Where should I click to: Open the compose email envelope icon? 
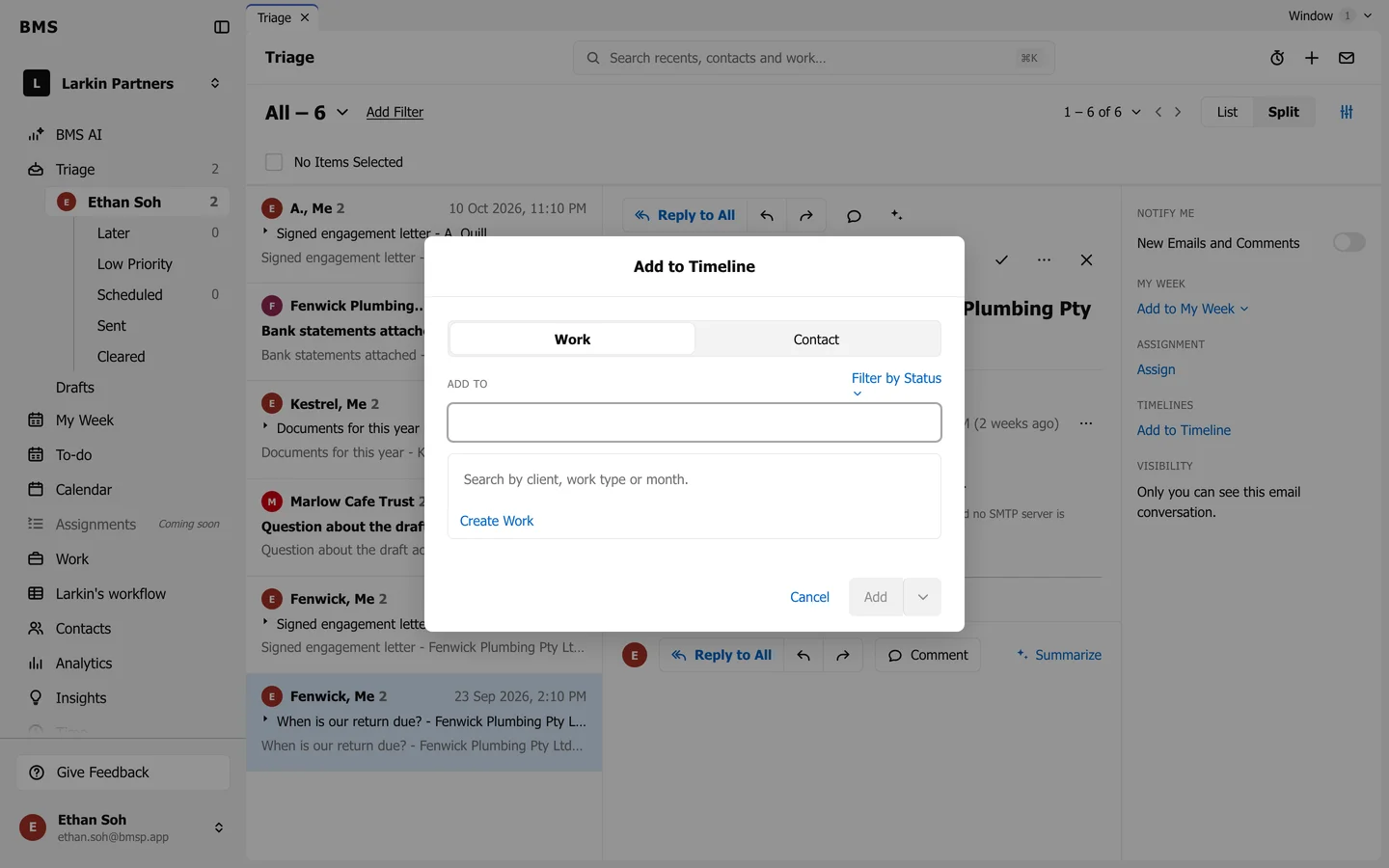click(1347, 58)
